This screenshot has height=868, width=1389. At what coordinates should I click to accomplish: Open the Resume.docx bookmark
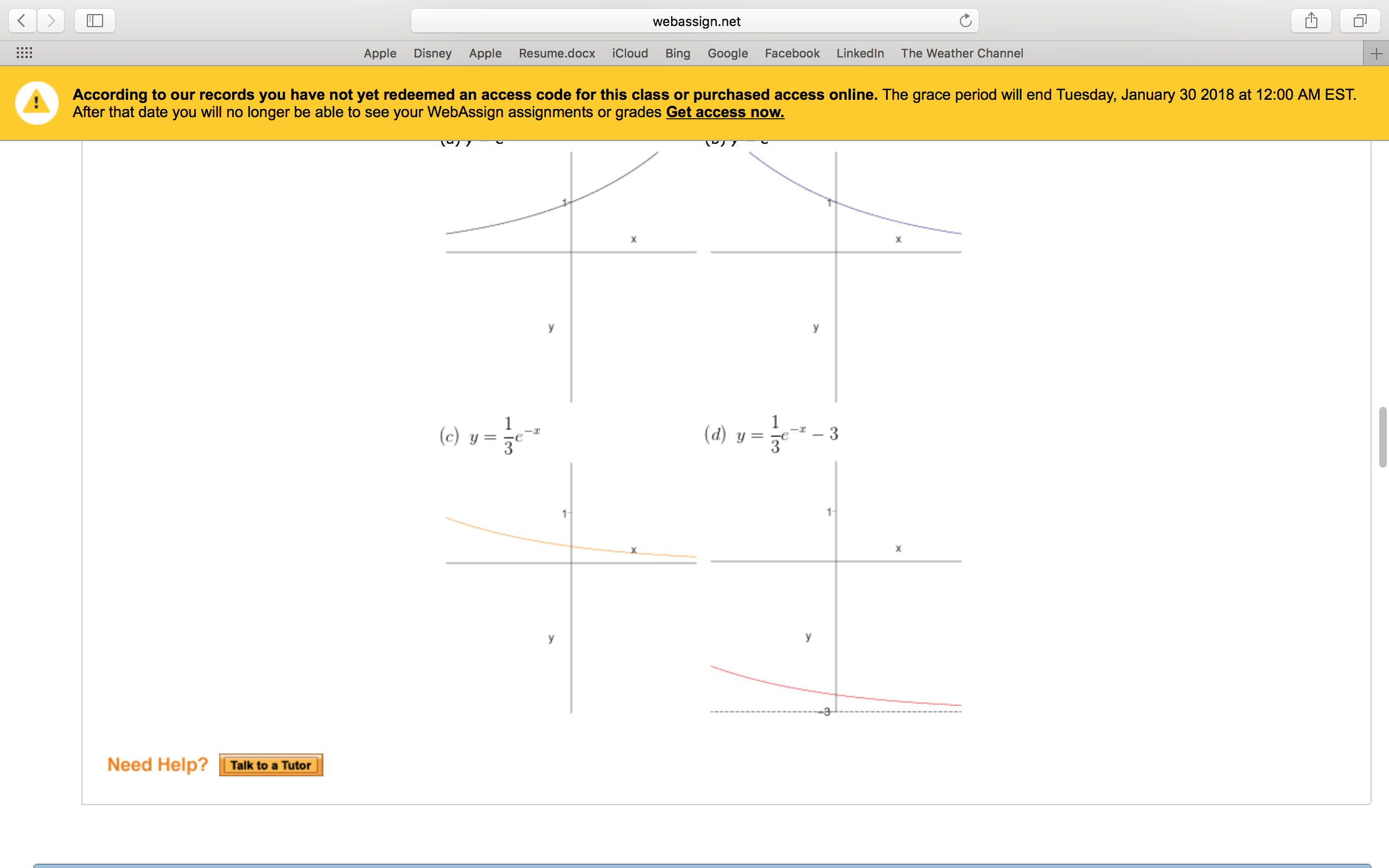pos(557,53)
